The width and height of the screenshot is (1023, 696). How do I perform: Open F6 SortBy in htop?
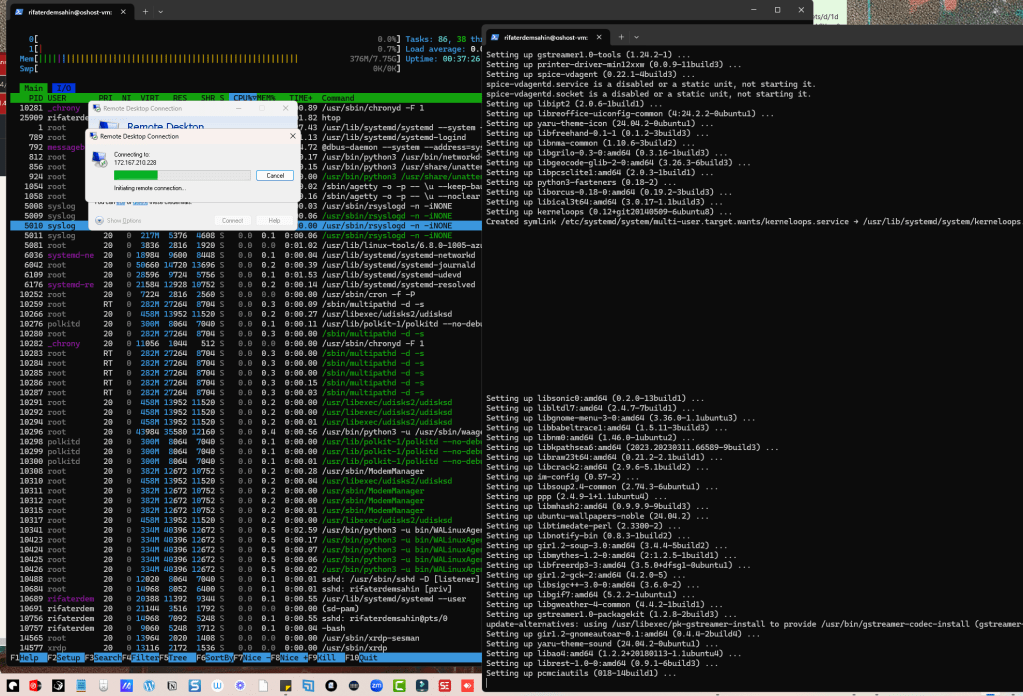[x=215, y=658]
